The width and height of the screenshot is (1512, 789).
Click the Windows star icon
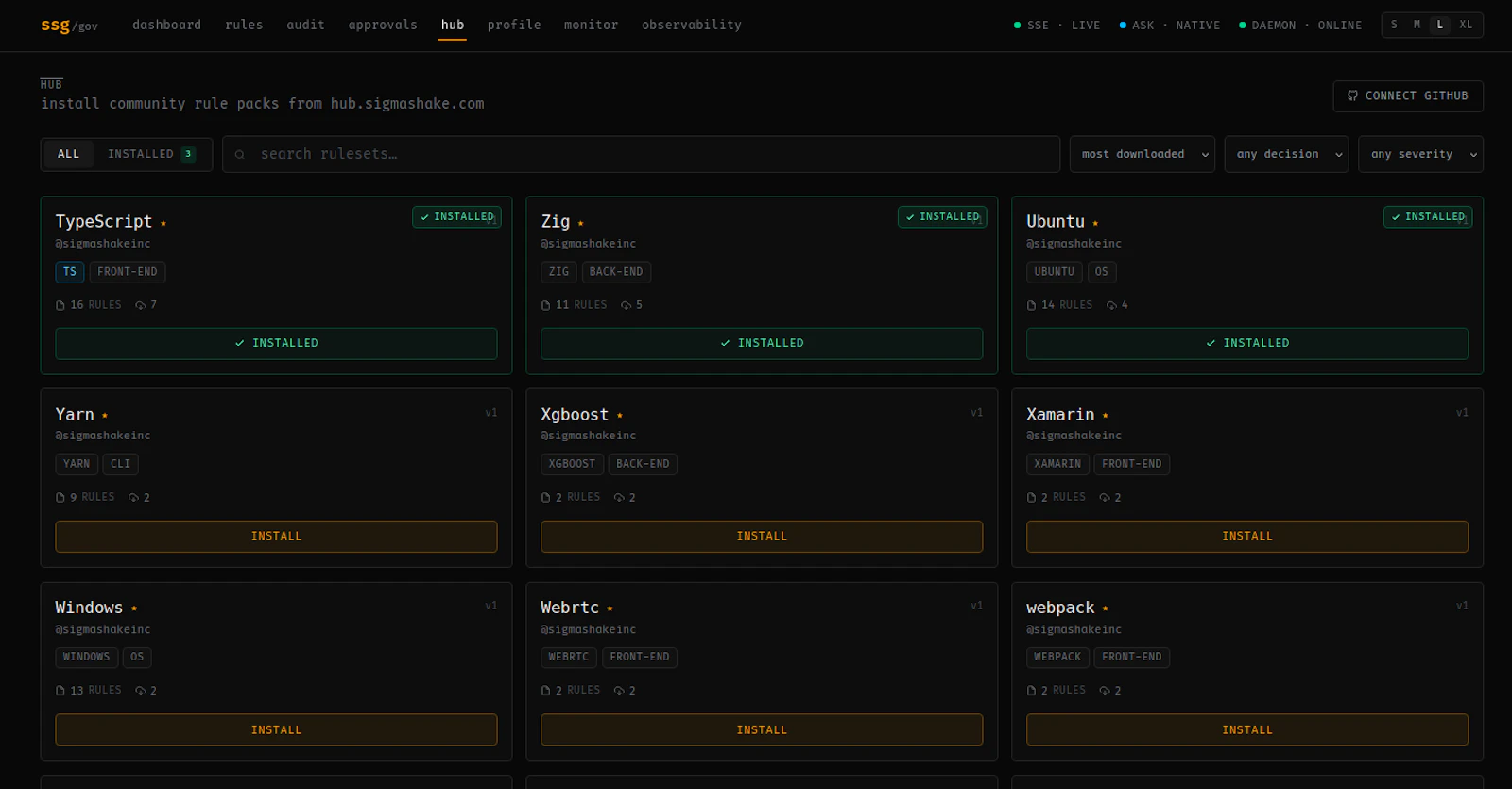[x=134, y=609]
